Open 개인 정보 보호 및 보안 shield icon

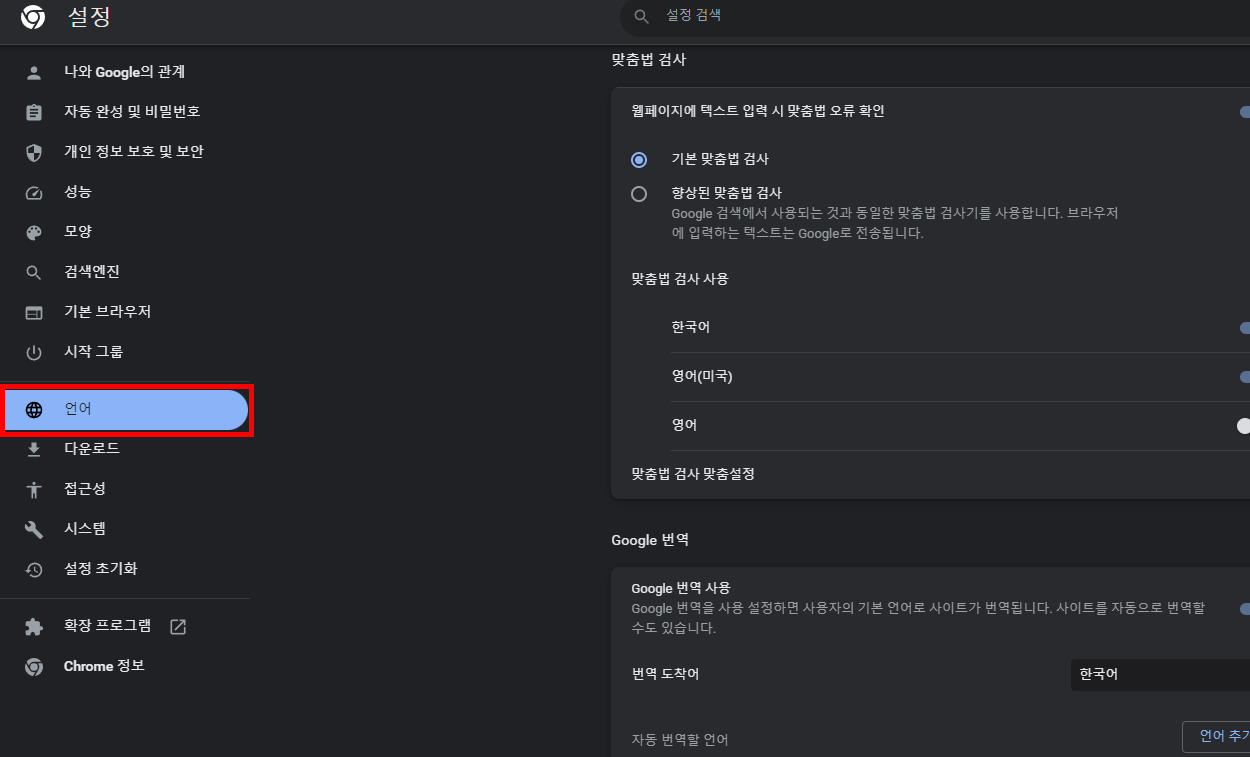point(34,152)
